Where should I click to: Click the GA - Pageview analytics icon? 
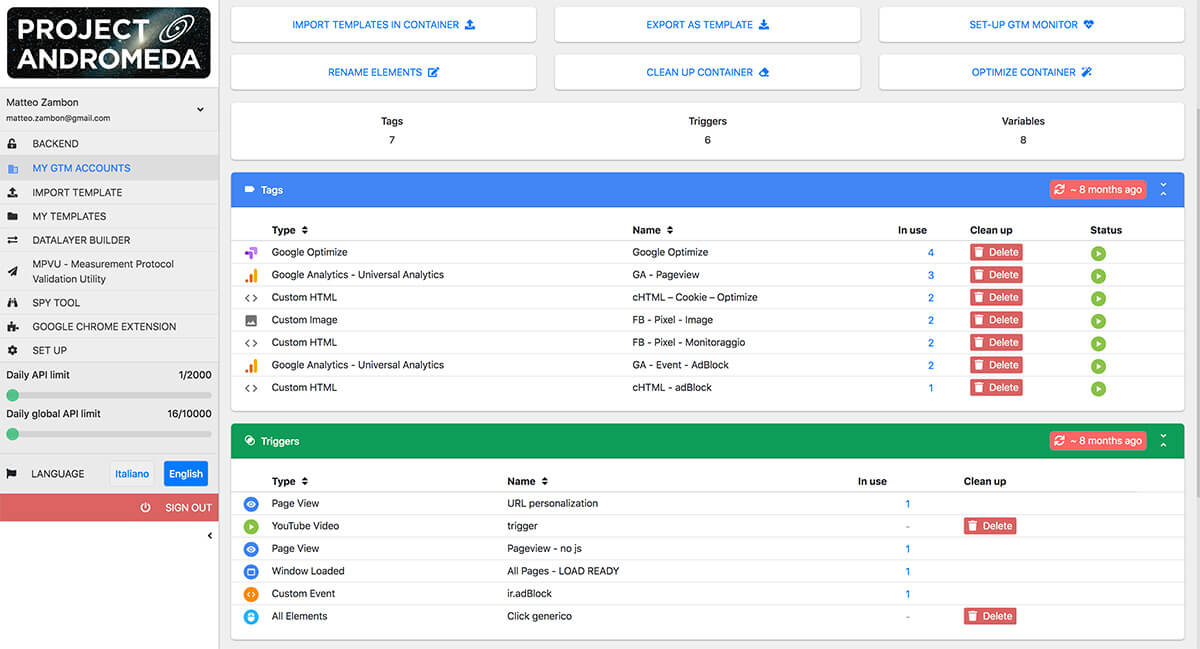click(x=251, y=275)
